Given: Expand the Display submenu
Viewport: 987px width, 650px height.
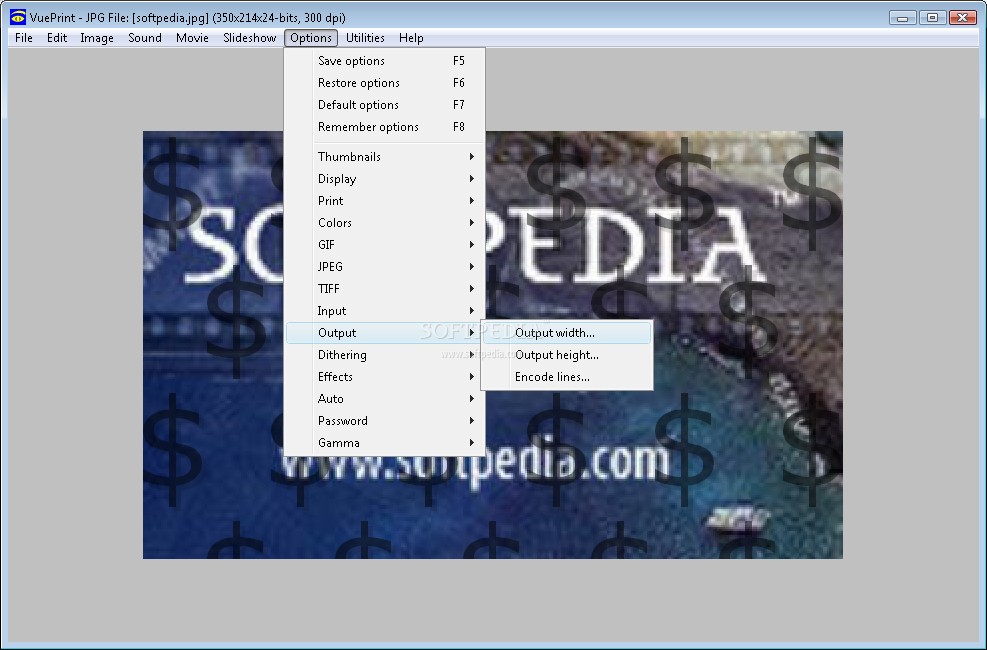Looking at the screenshot, I should click(x=385, y=179).
